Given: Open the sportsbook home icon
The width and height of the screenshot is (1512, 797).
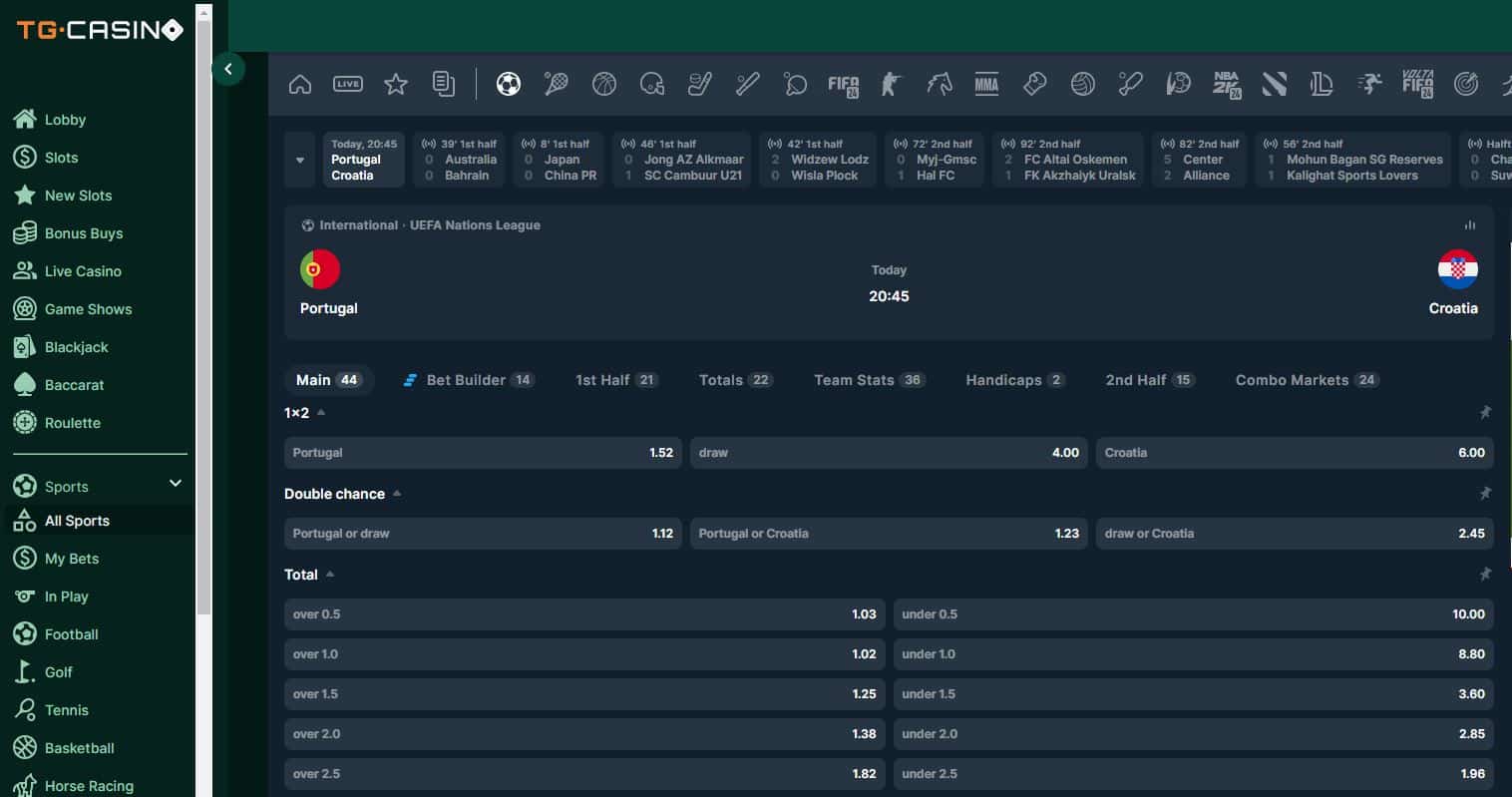Looking at the screenshot, I should coord(300,84).
